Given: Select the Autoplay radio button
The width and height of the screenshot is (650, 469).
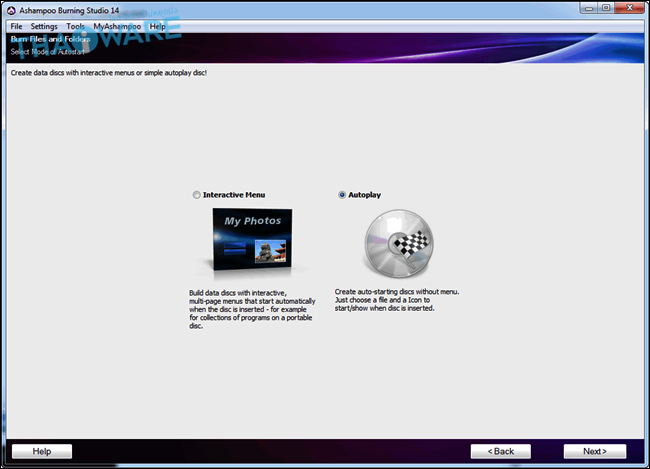Looking at the screenshot, I should click(342, 195).
